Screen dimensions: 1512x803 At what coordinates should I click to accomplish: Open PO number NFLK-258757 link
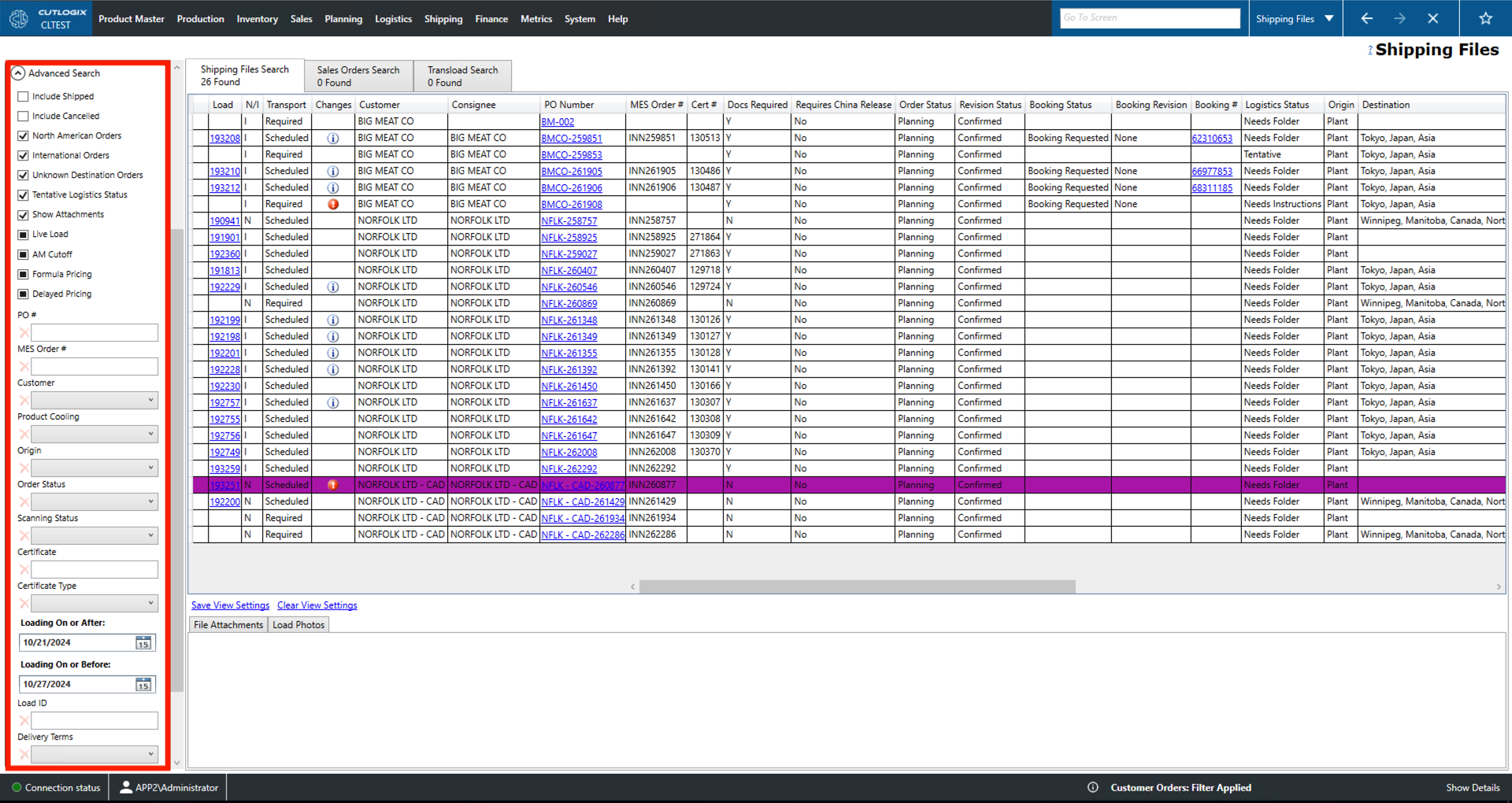click(x=569, y=221)
